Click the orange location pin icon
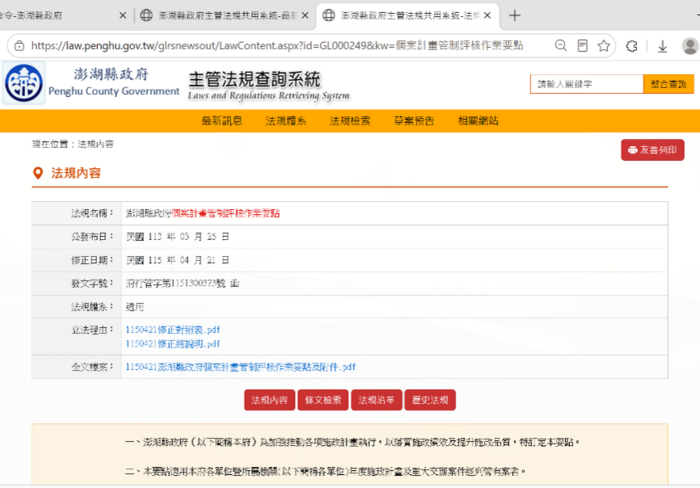700x488 pixels. (x=38, y=173)
